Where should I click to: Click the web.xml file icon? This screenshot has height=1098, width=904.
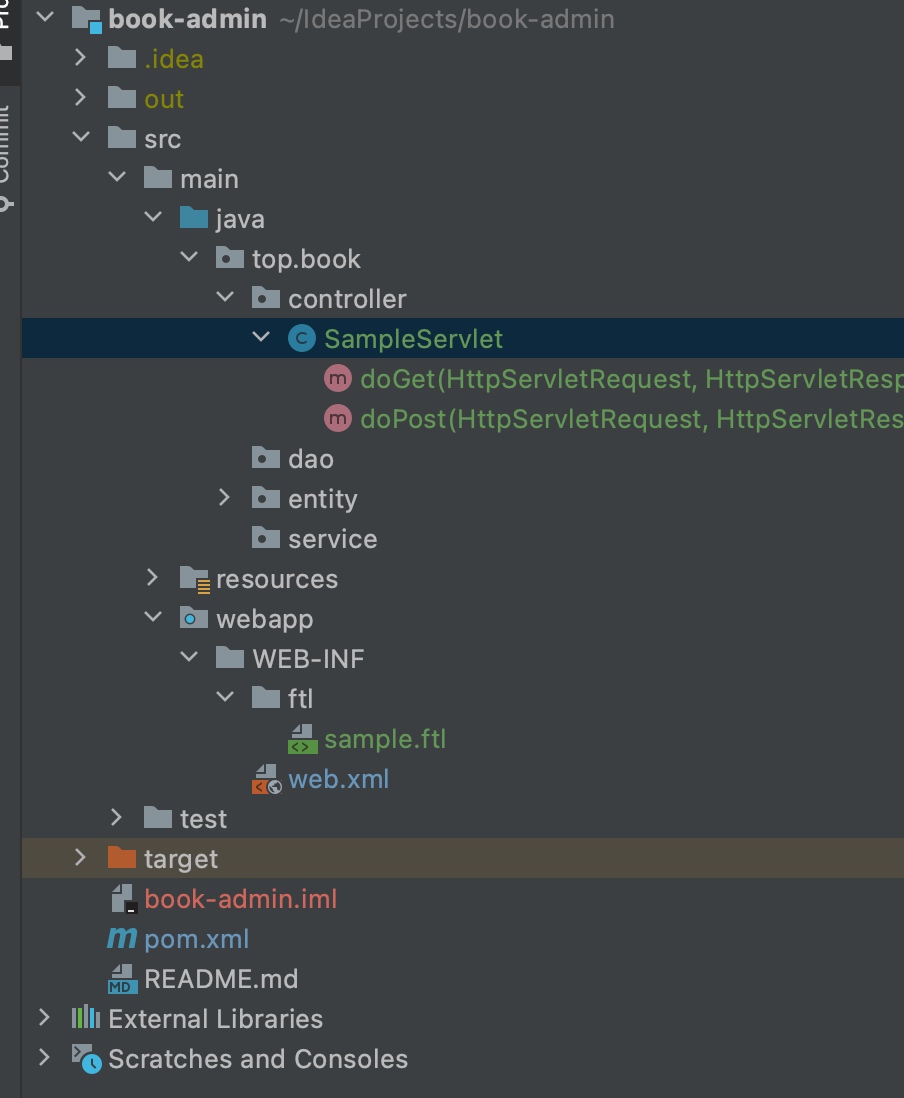point(266,779)
